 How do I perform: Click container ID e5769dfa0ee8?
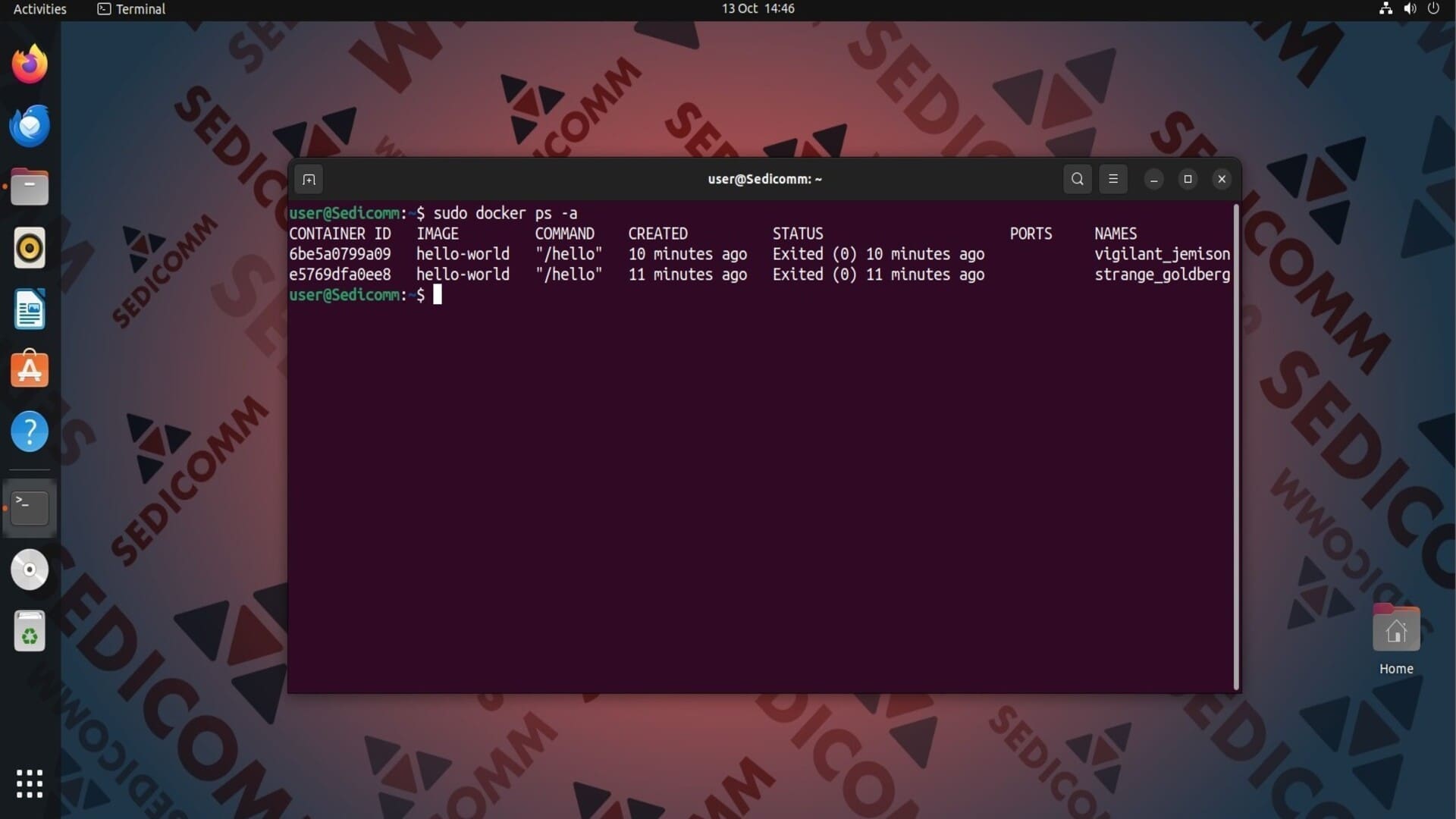[340, 275]
